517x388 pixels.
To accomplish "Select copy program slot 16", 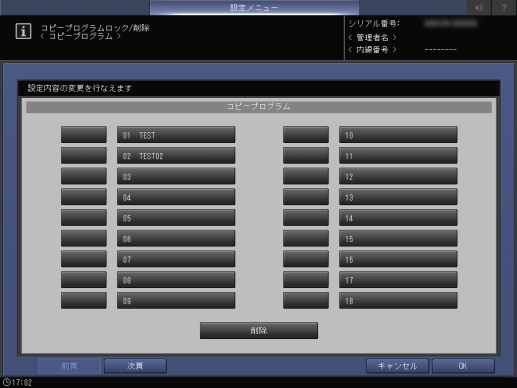I will click(x=398, y=259).
